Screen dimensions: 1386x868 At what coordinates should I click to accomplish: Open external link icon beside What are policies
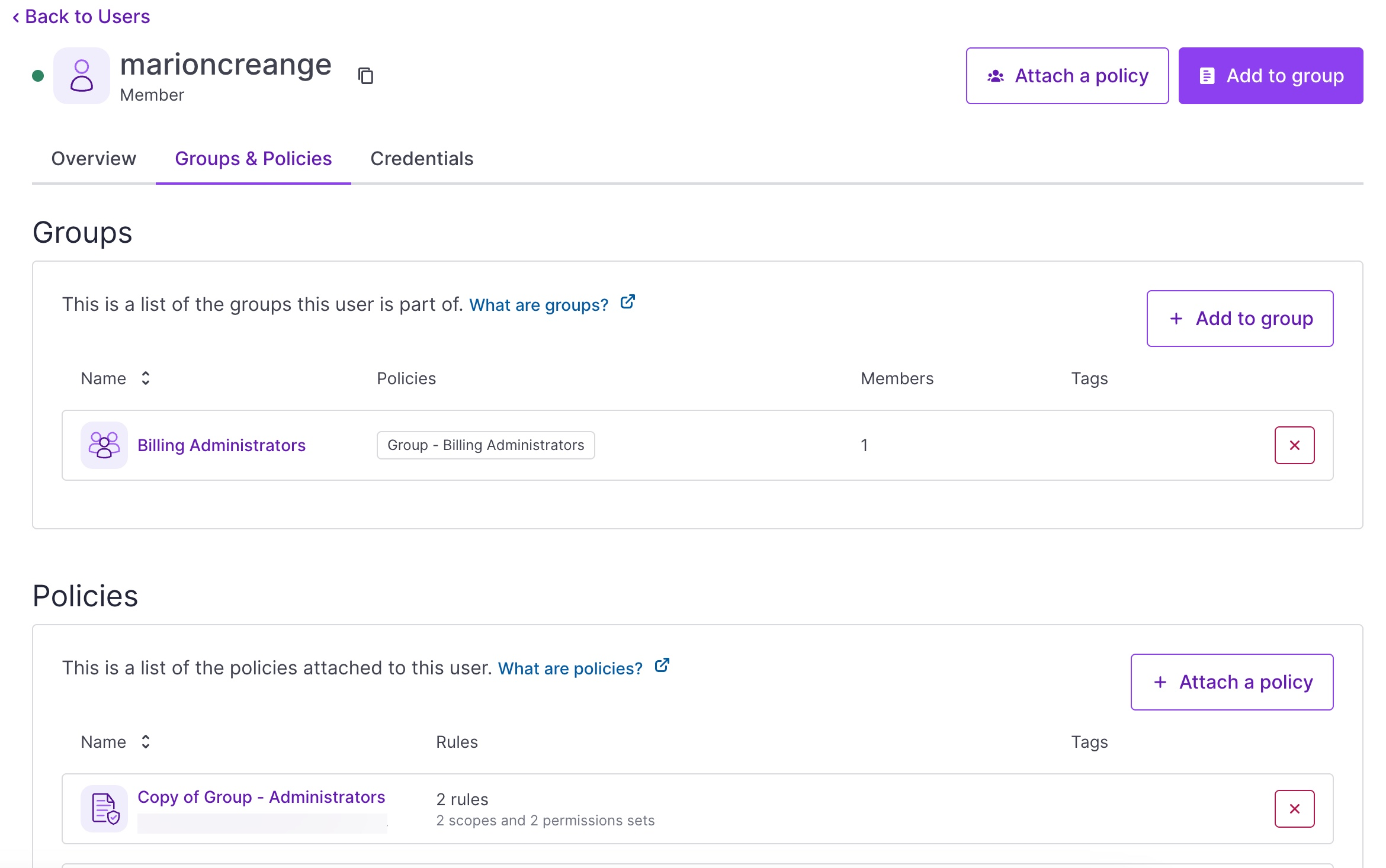662,666
